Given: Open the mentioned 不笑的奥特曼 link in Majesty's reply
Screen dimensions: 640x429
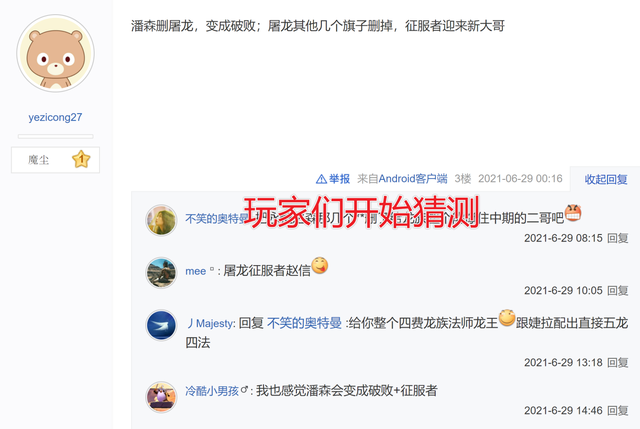Looking at the screenshot, I should (304, 323).
